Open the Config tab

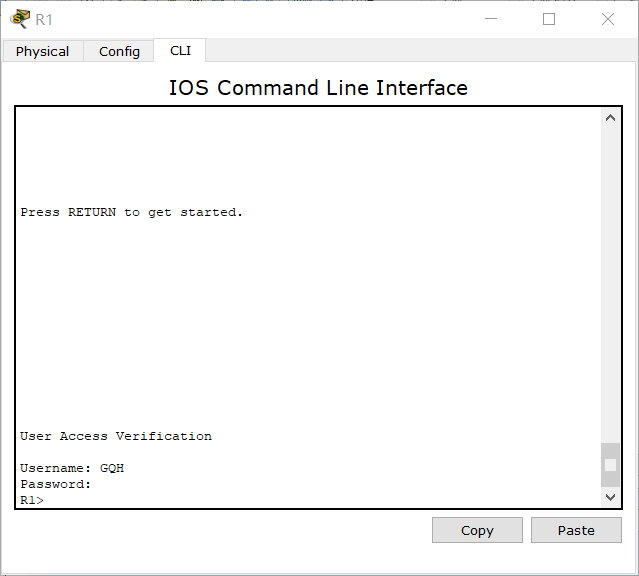pos(119,51)
